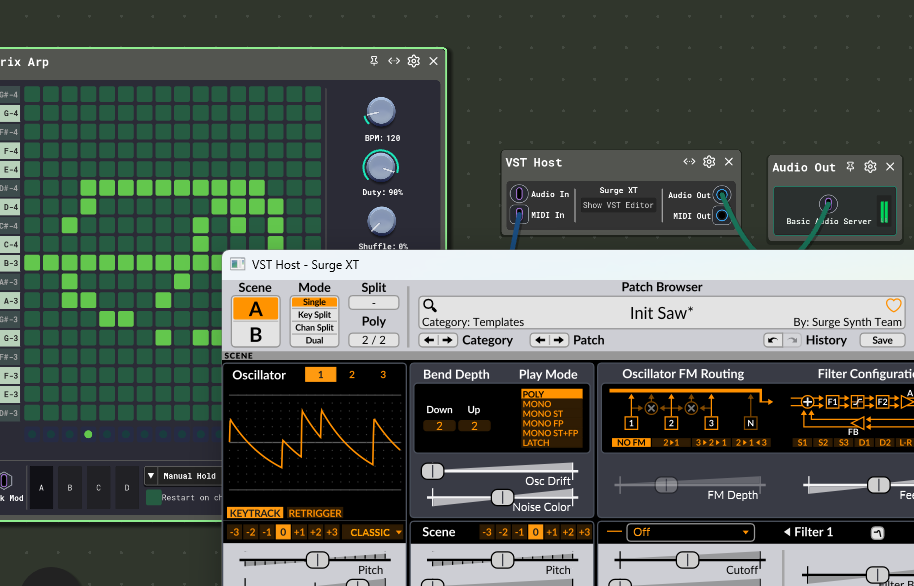This screenshot has height=586, width=914.
Task: Open the Matrix Arp settings gear
Action: pyautogui.click(x=414, y=61)
